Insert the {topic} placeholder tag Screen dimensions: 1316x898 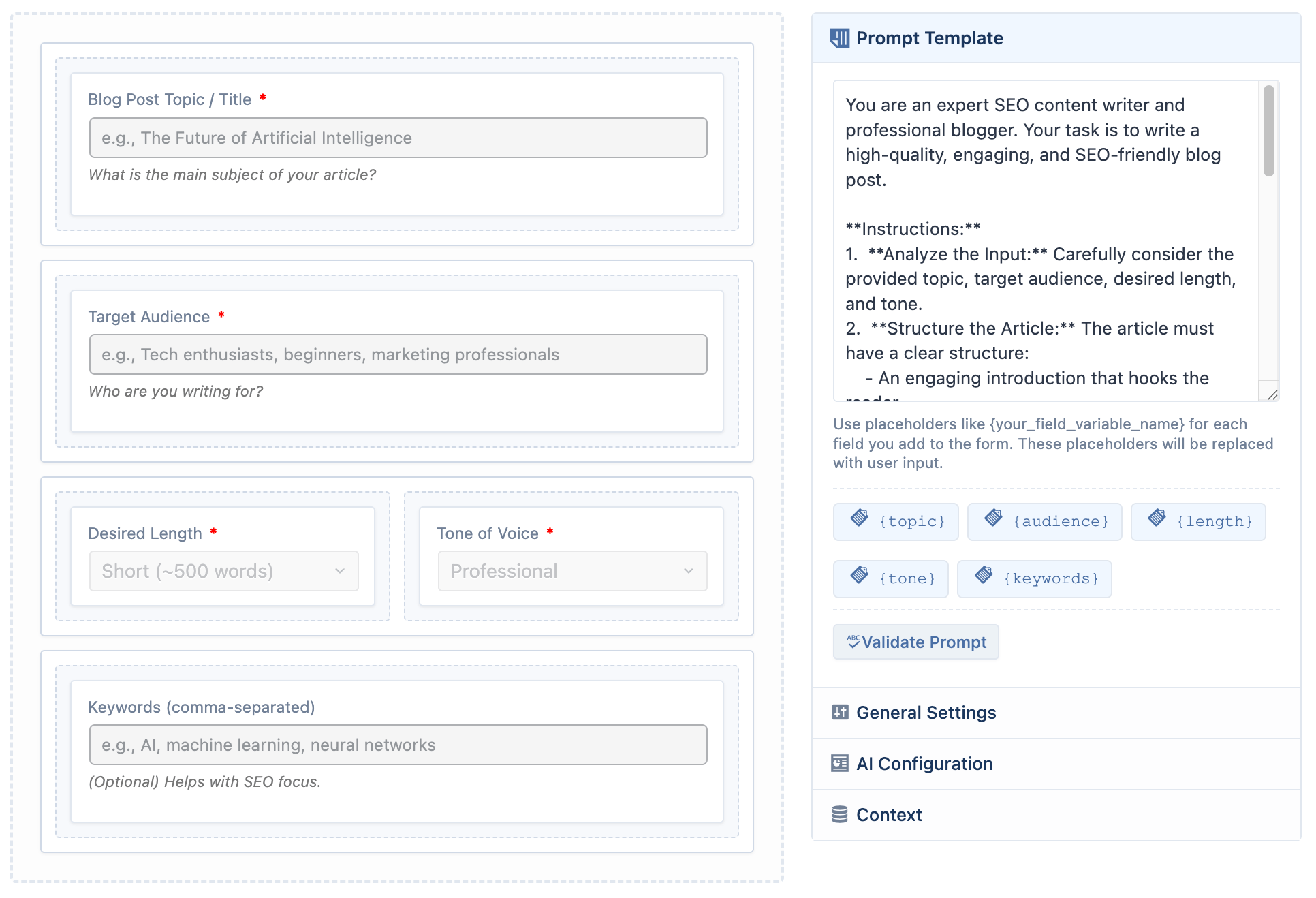(x=896, y=522)
